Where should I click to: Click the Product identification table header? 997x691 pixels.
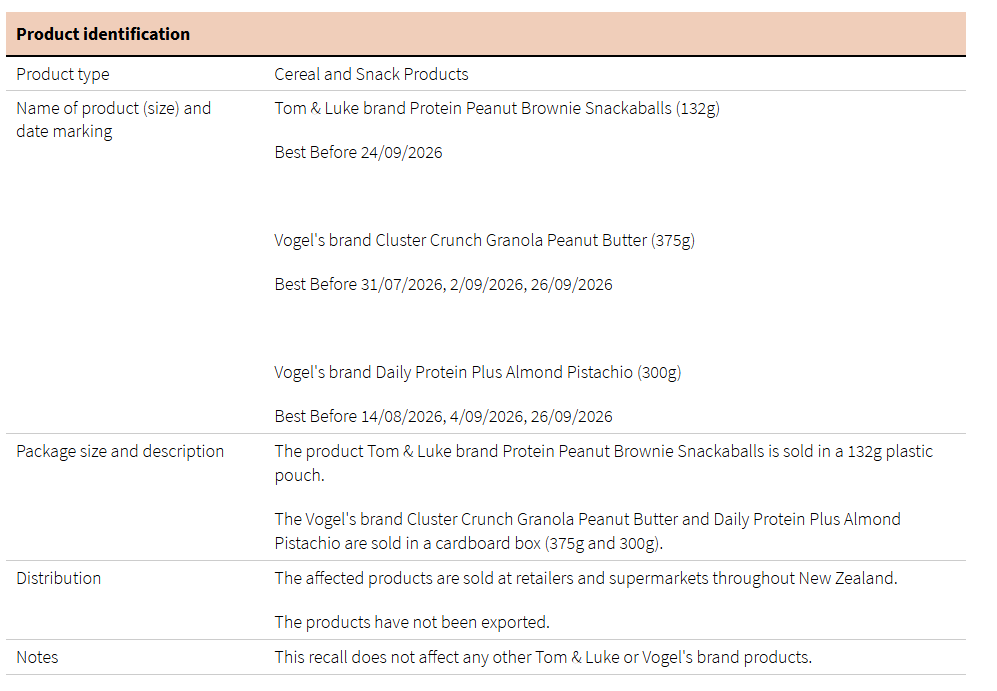[103, 34]
